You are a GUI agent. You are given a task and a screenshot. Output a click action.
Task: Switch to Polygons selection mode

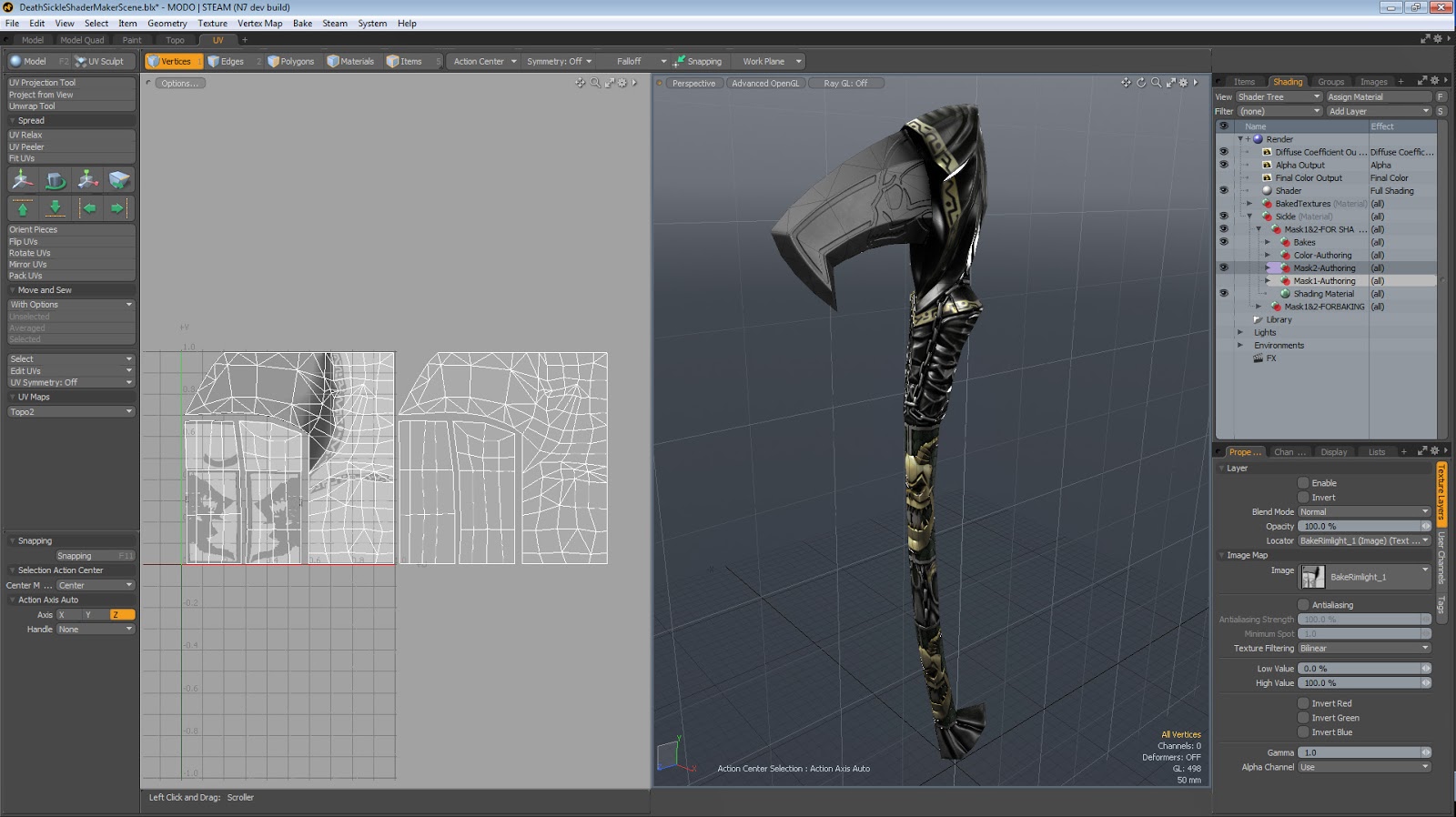coord(291,62)
